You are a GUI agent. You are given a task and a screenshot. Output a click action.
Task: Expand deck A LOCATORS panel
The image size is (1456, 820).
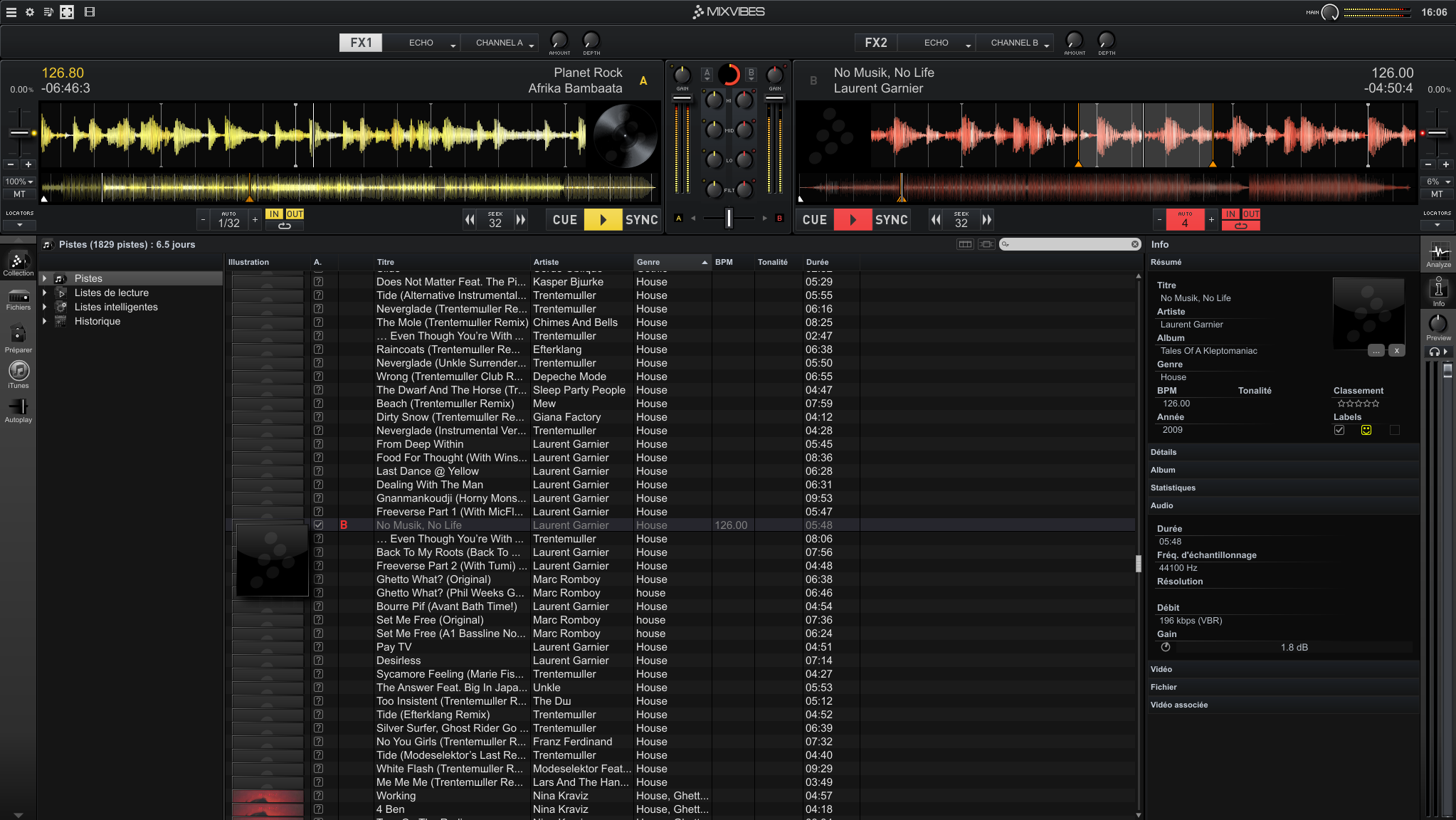pyautogui.click(x=19, y=225)
